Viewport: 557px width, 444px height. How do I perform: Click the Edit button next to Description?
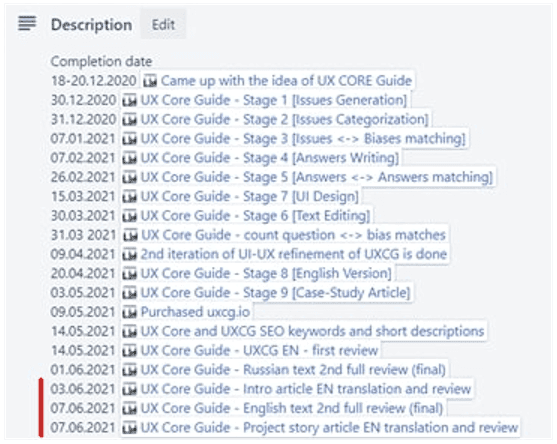[x=163, y=24]
